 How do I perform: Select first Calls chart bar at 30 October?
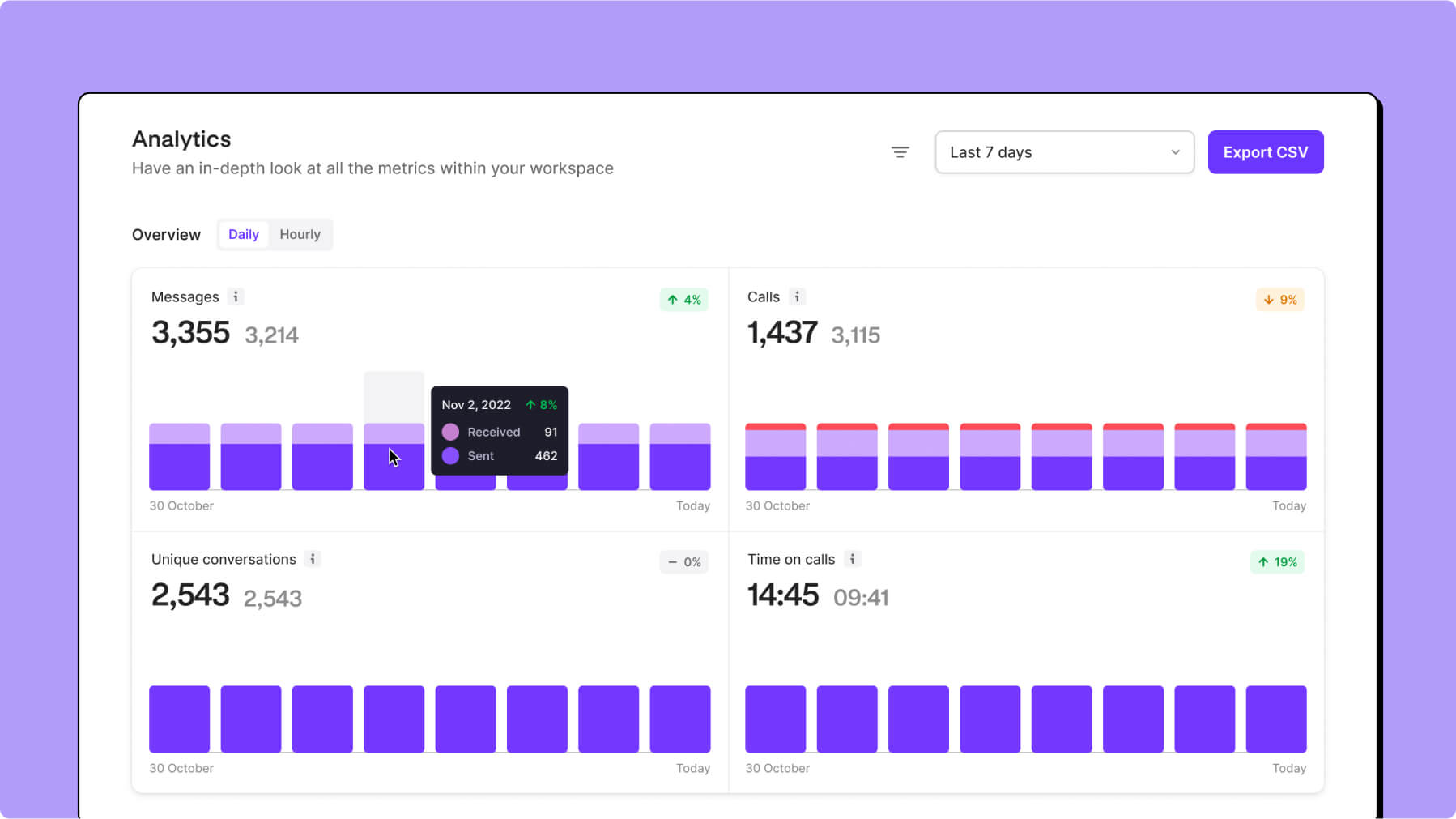(x=776, y=457)
